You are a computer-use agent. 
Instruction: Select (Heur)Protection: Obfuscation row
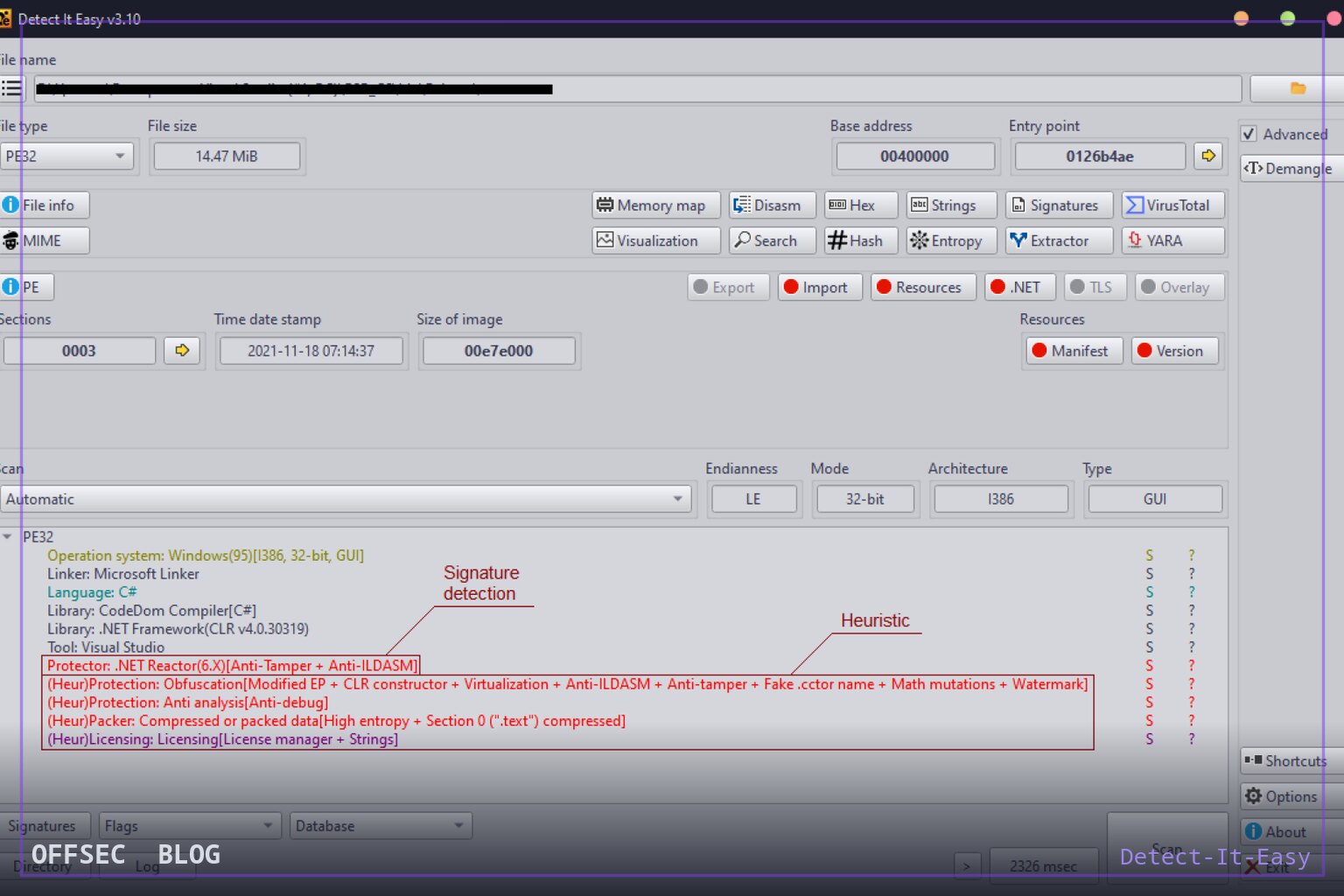568,683
